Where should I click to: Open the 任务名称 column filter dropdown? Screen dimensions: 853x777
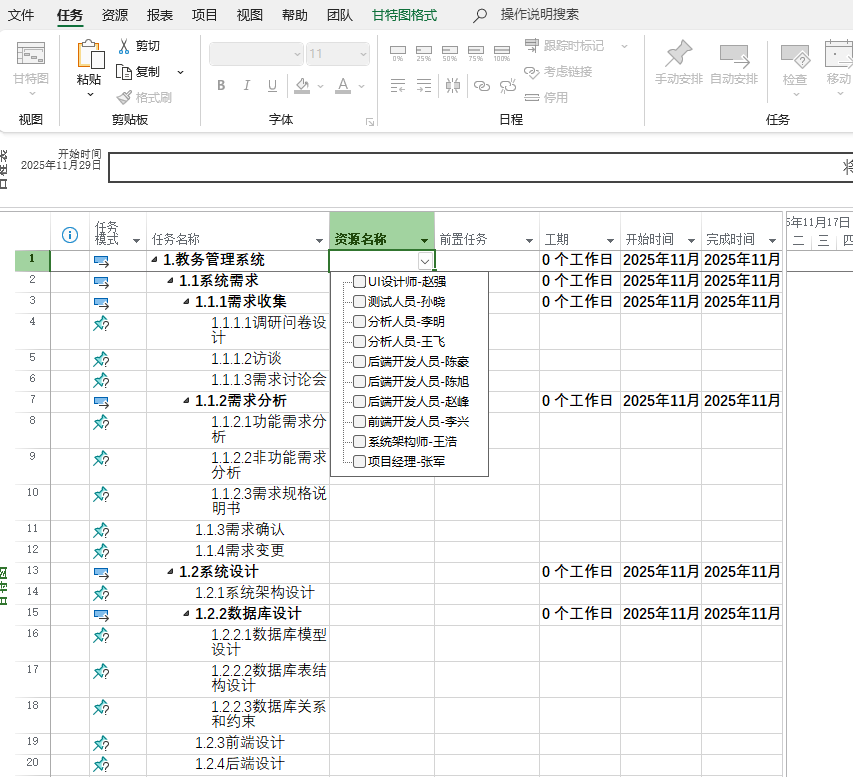click(319, 240)
